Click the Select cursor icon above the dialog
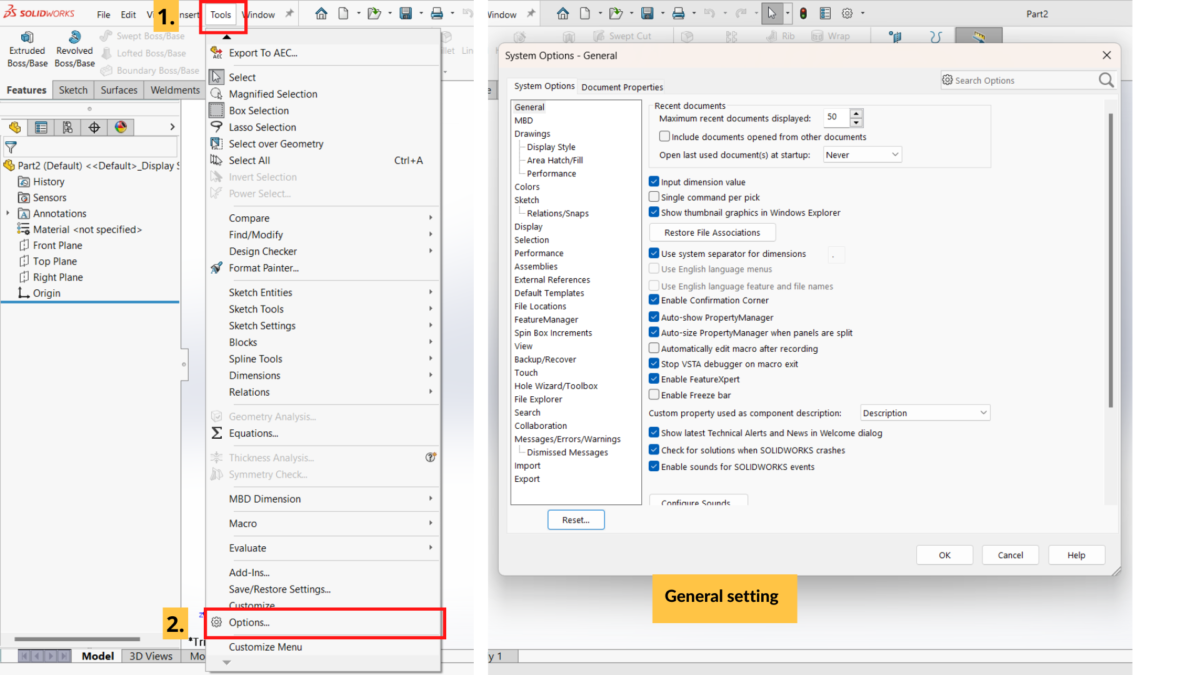This screenshot has width=1200, height=675. click(x=771, y=14)
